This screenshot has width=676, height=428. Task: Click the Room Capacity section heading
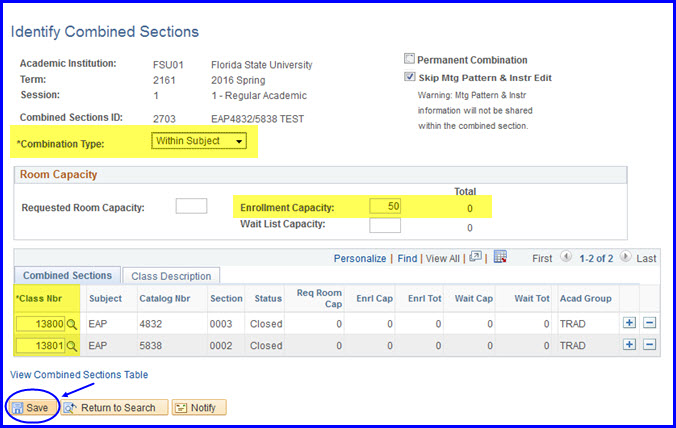(58, 175)
